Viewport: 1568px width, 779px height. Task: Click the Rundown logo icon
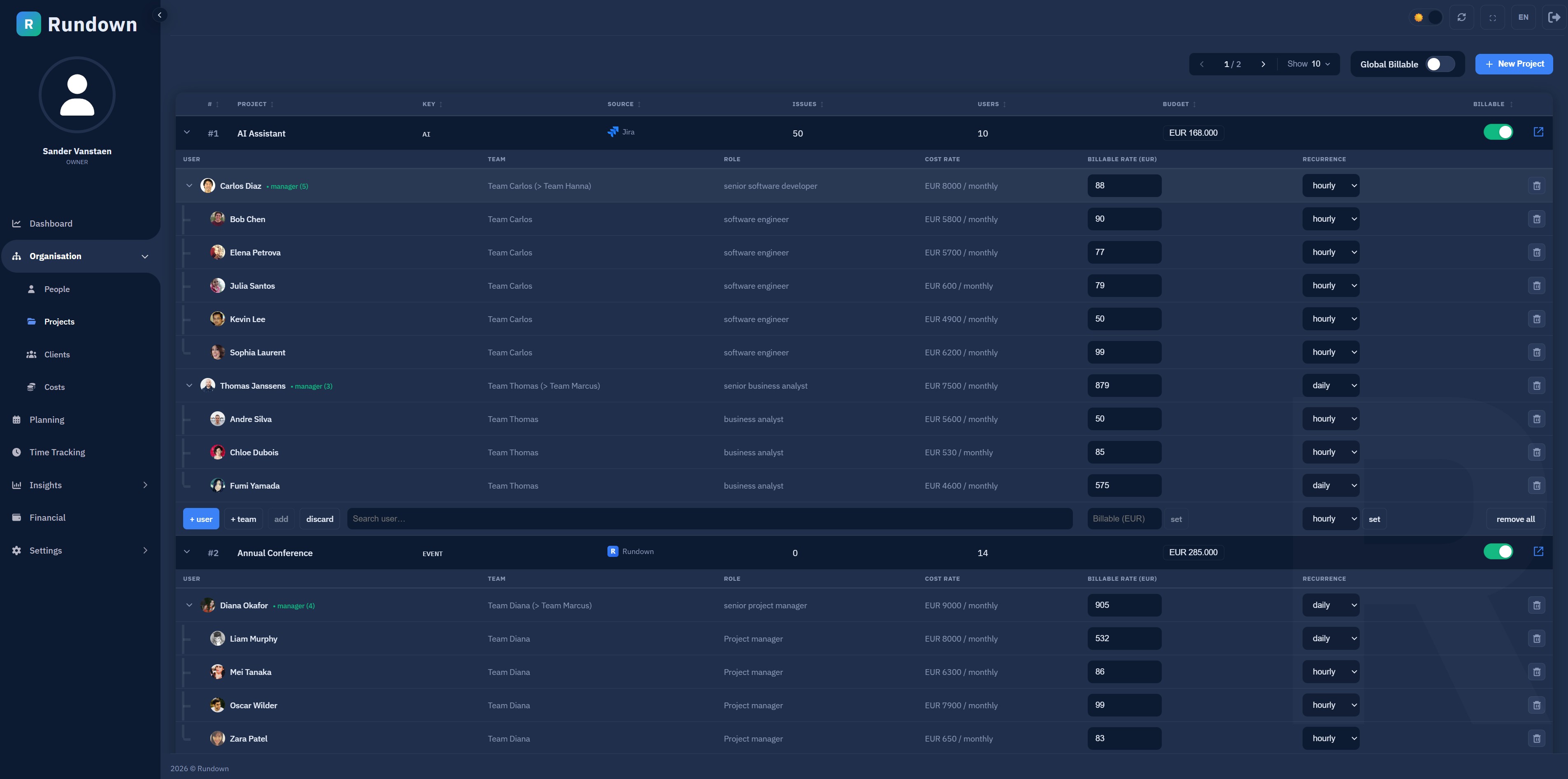click(x=29, y=24)
